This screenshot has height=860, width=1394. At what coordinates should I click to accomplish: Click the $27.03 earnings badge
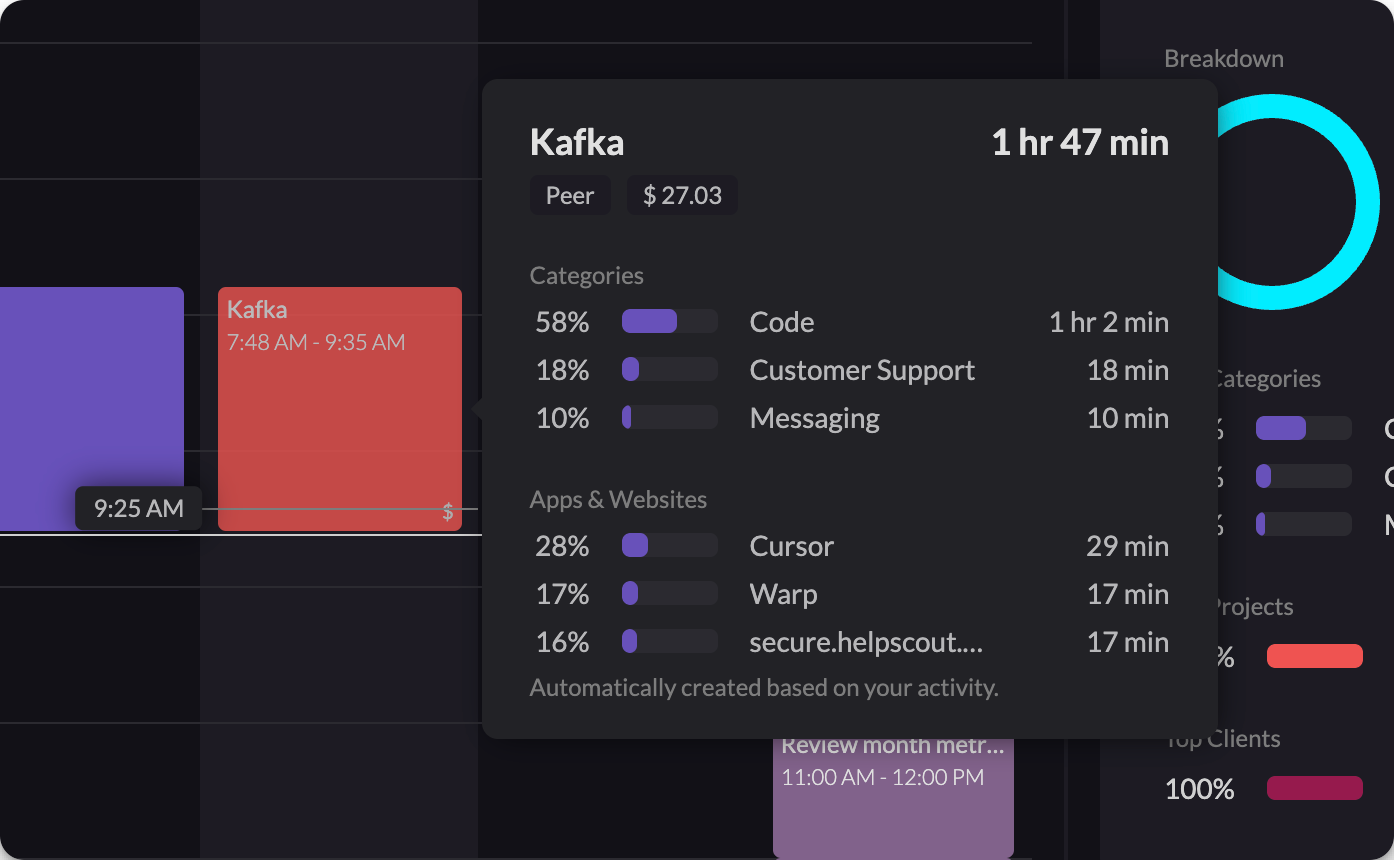(682, 195)
